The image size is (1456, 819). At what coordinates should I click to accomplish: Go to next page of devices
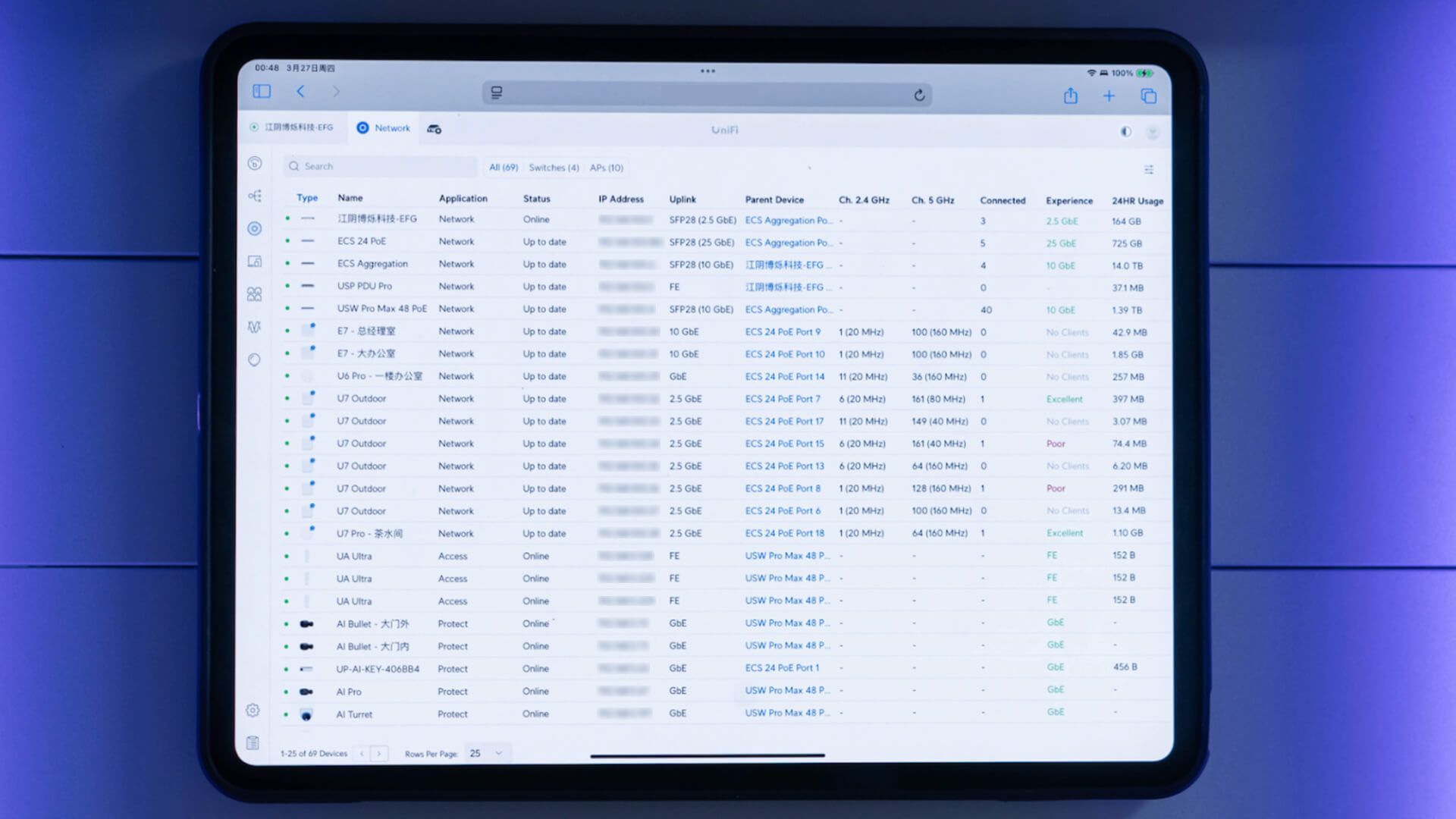pos(379,754)
